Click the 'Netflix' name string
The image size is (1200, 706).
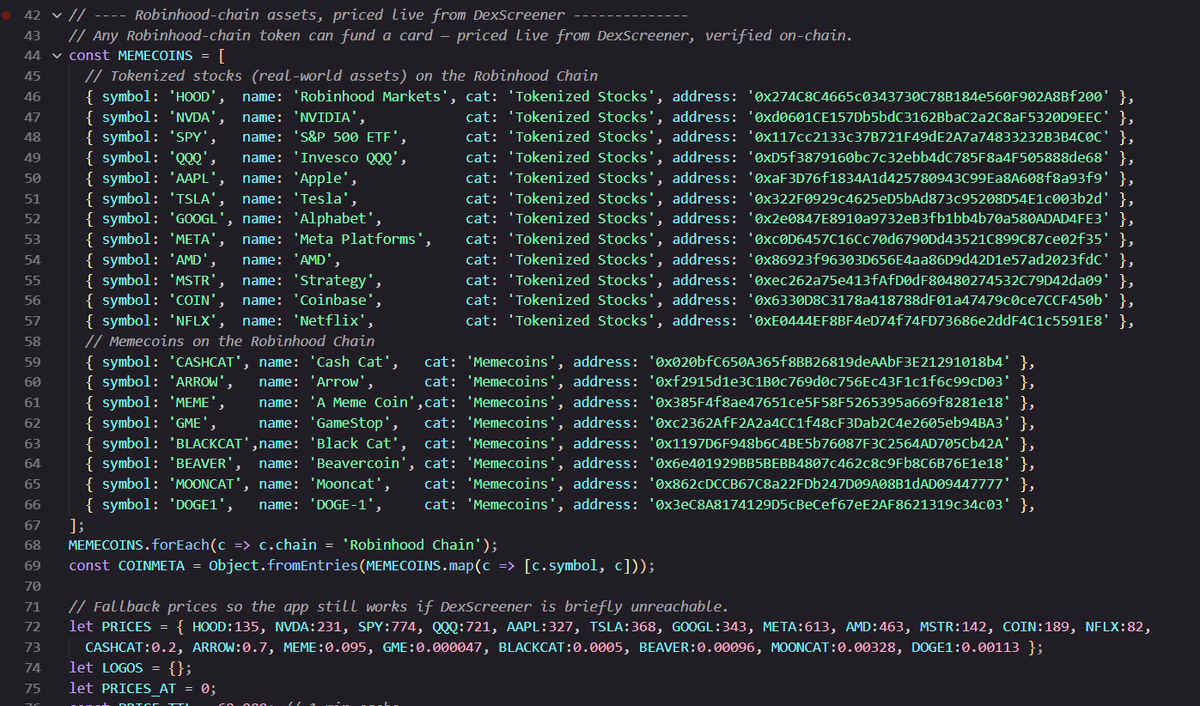coord(332,321)
